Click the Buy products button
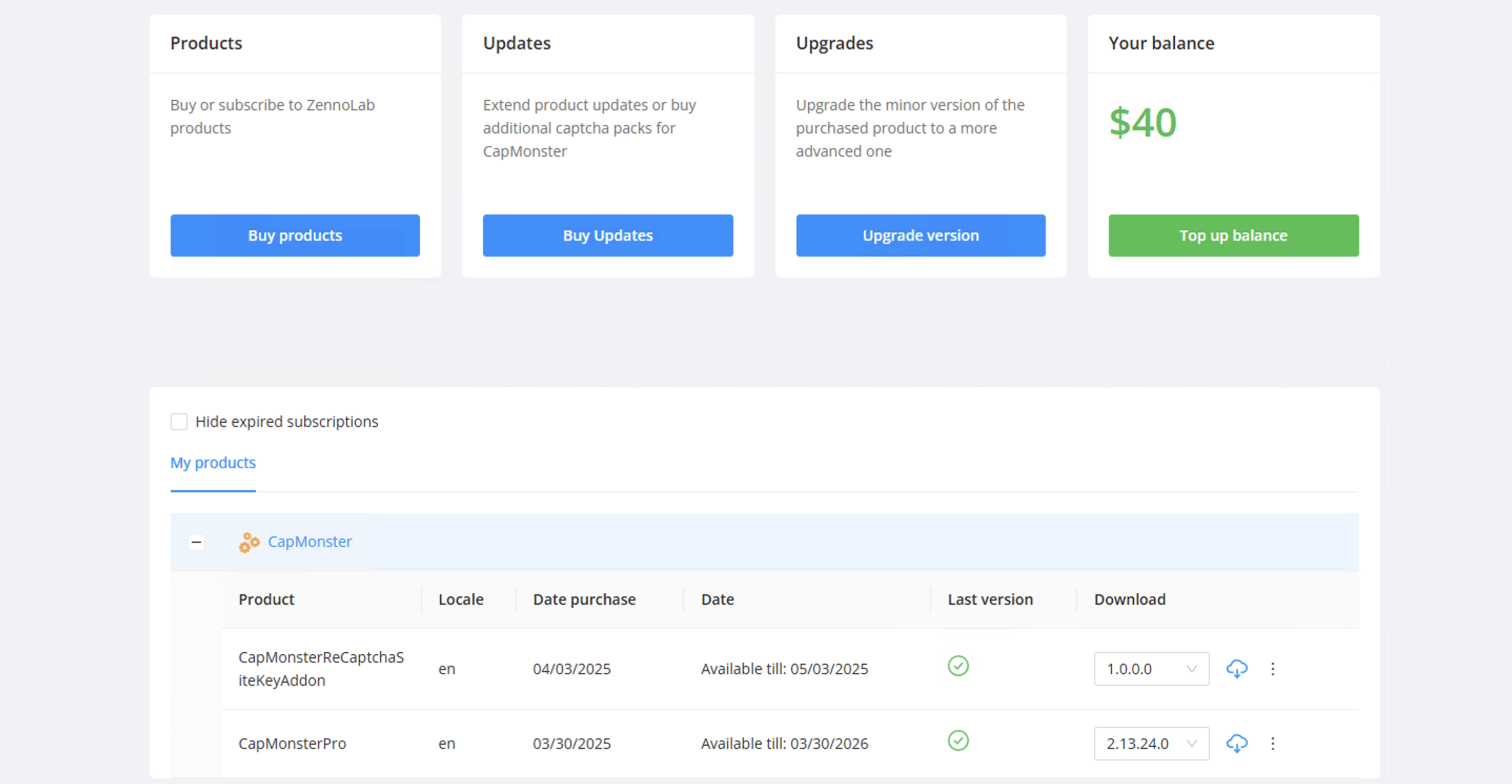The image size is (1512, 784). pos(295,235)
